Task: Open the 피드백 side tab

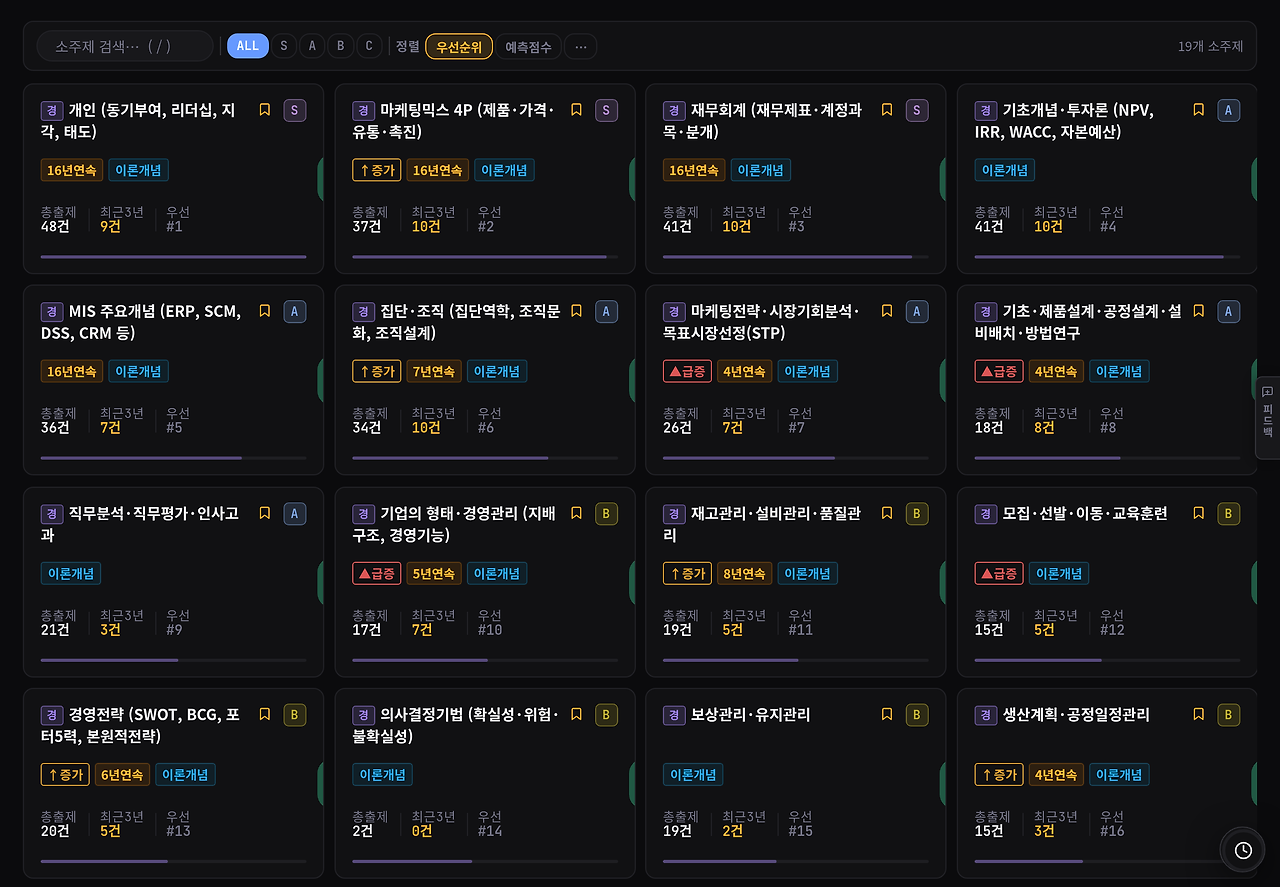Action: pyautogui.click(x=1267, y=418)
